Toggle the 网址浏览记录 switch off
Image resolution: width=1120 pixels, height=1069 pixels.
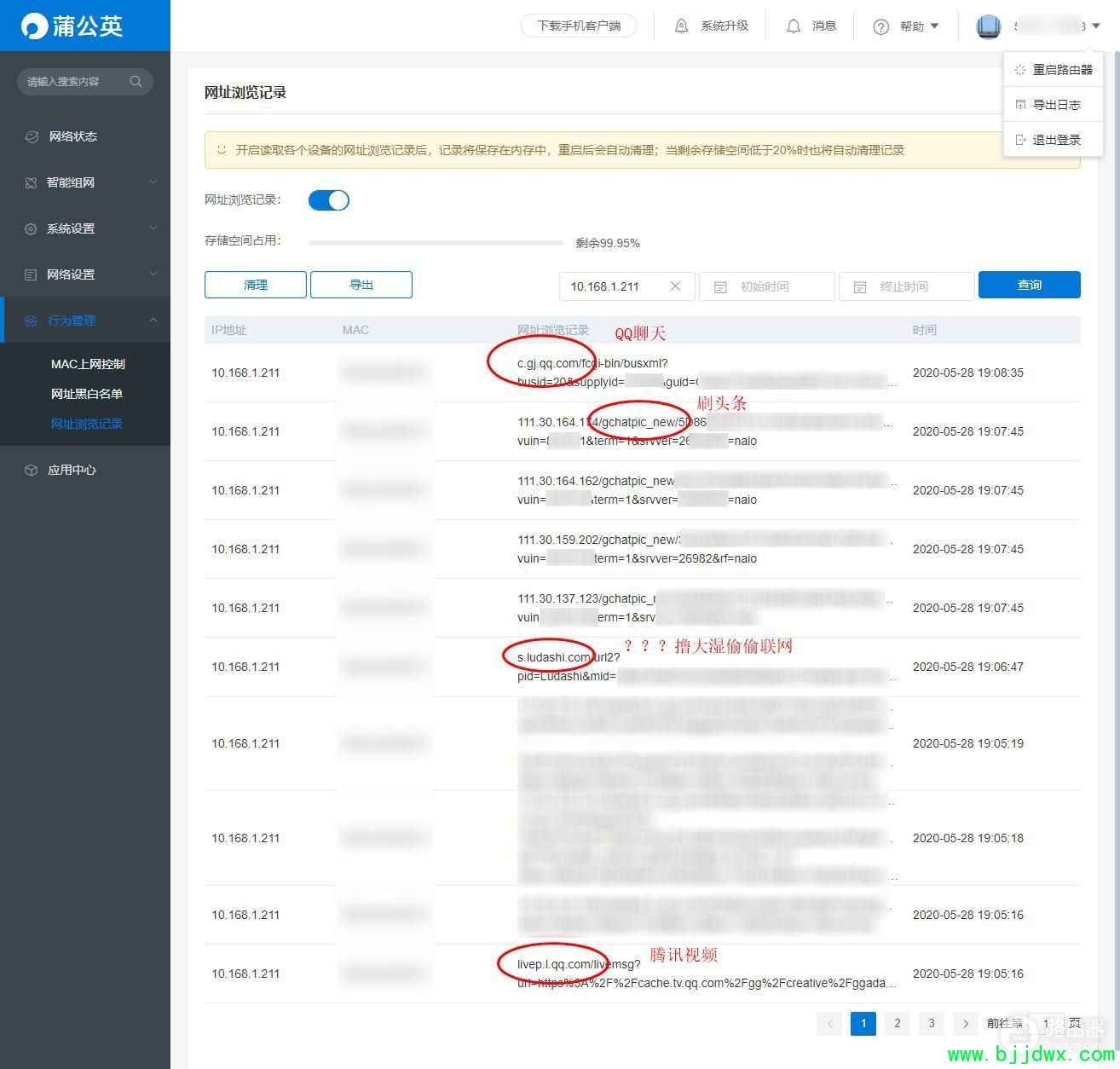pyautogui.click(x=328, y=200)
